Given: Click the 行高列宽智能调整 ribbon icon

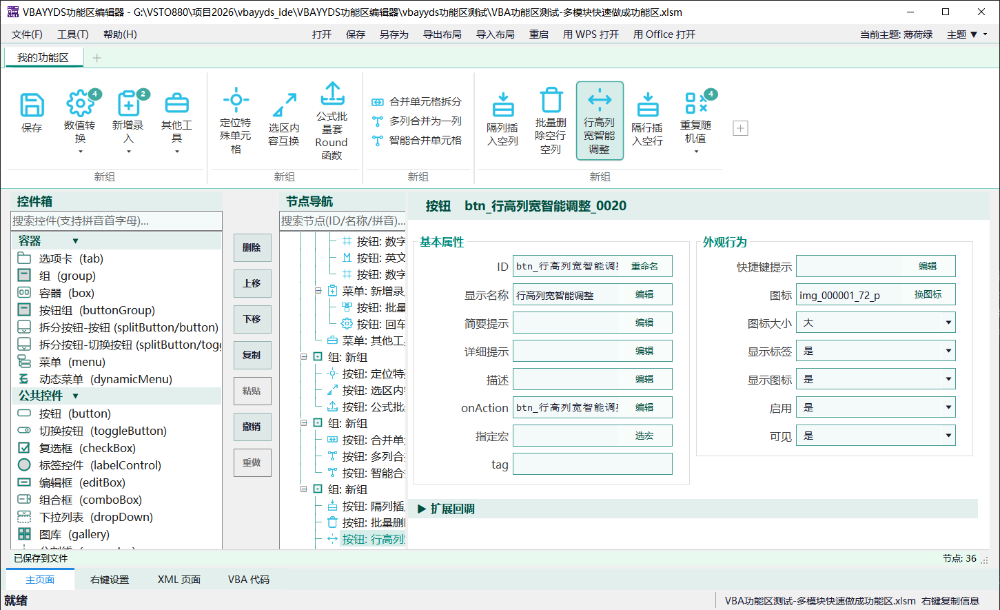Looking at the screenshot, I should pos(599,99).
